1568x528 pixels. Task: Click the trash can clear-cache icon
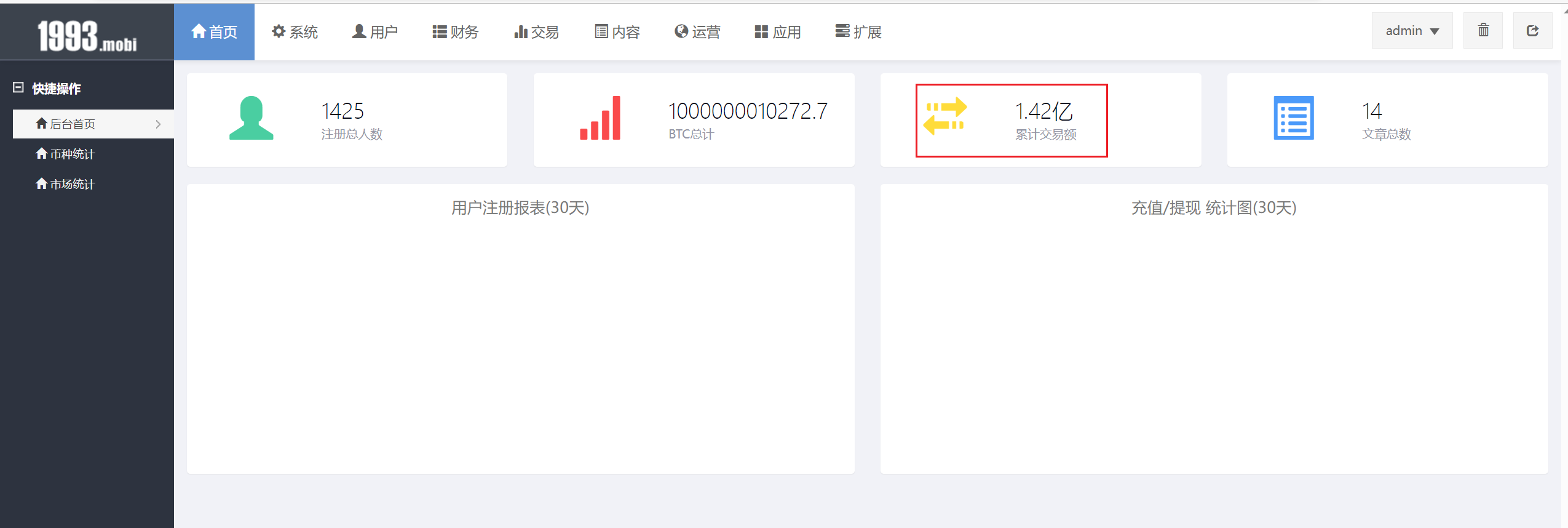pyautogui.click(x=1483, y=31)
